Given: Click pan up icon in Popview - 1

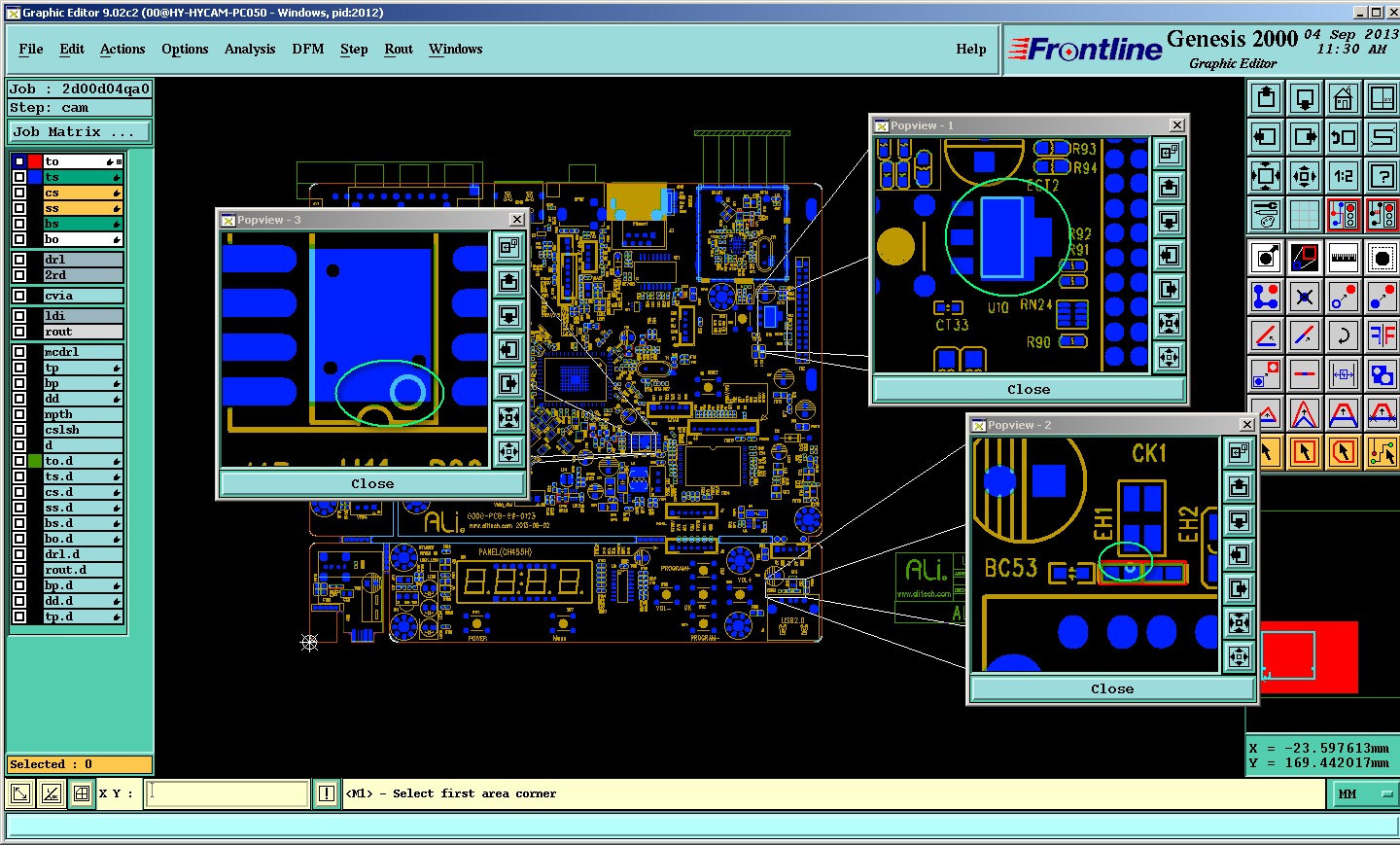Looking at the screenshot, I should tap(1170, 187).
